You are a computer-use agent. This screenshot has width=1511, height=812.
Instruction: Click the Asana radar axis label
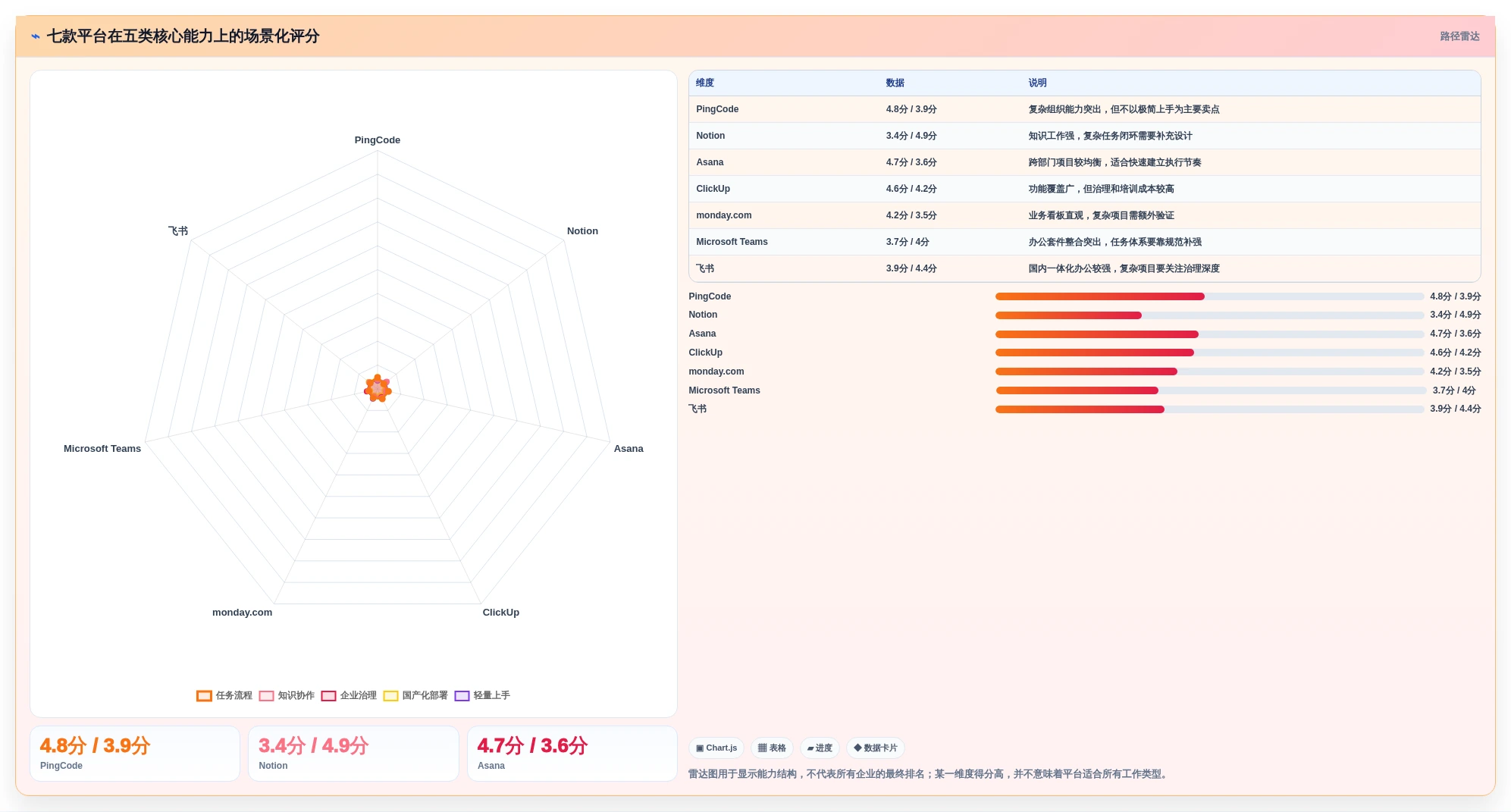pos(629,449)
